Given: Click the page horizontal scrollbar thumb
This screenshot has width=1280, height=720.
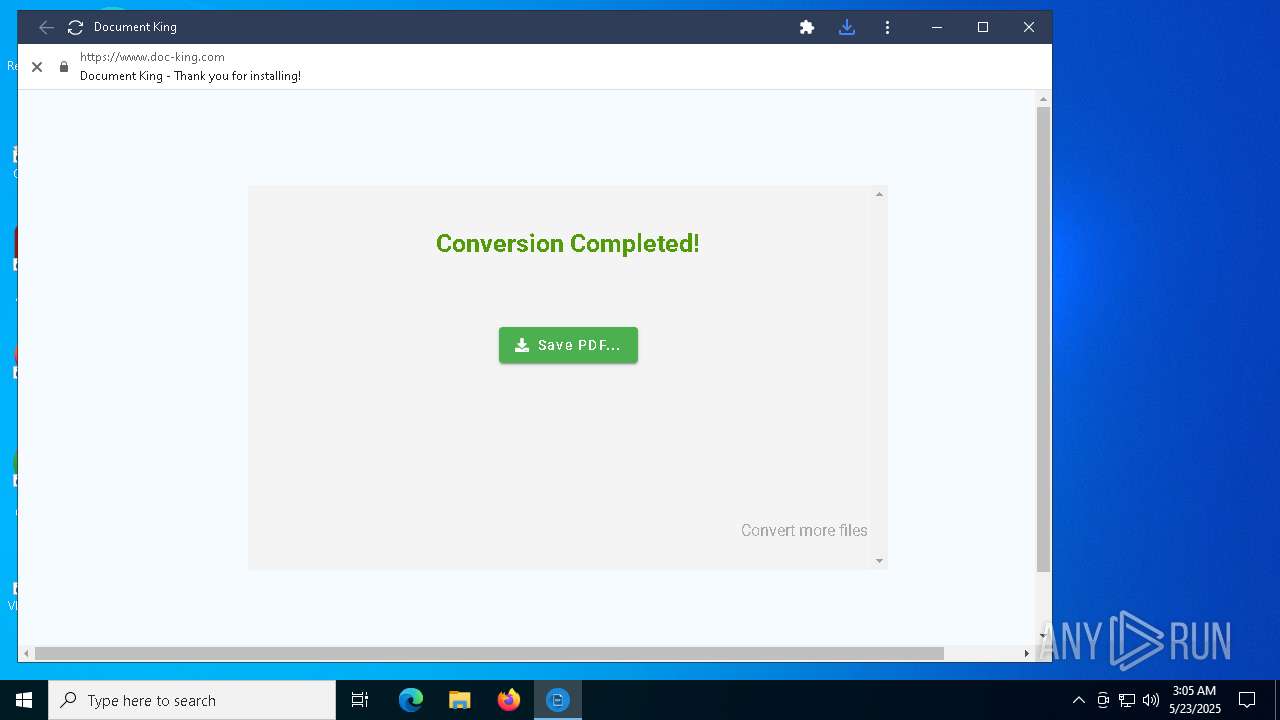Looking at the screenshot, I should click(489, 653).
